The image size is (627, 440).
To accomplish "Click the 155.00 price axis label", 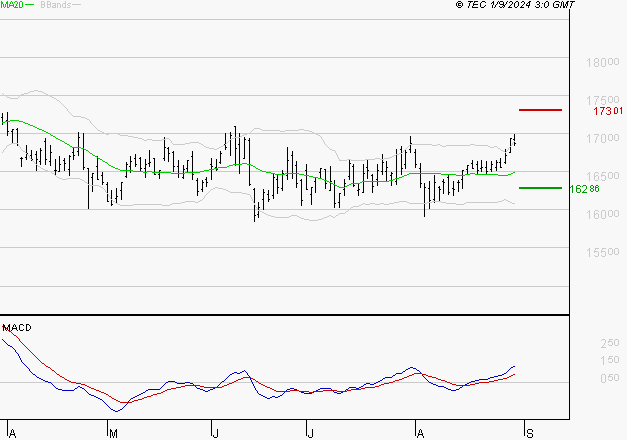I will pyautogui.click(x=603, y=252).
